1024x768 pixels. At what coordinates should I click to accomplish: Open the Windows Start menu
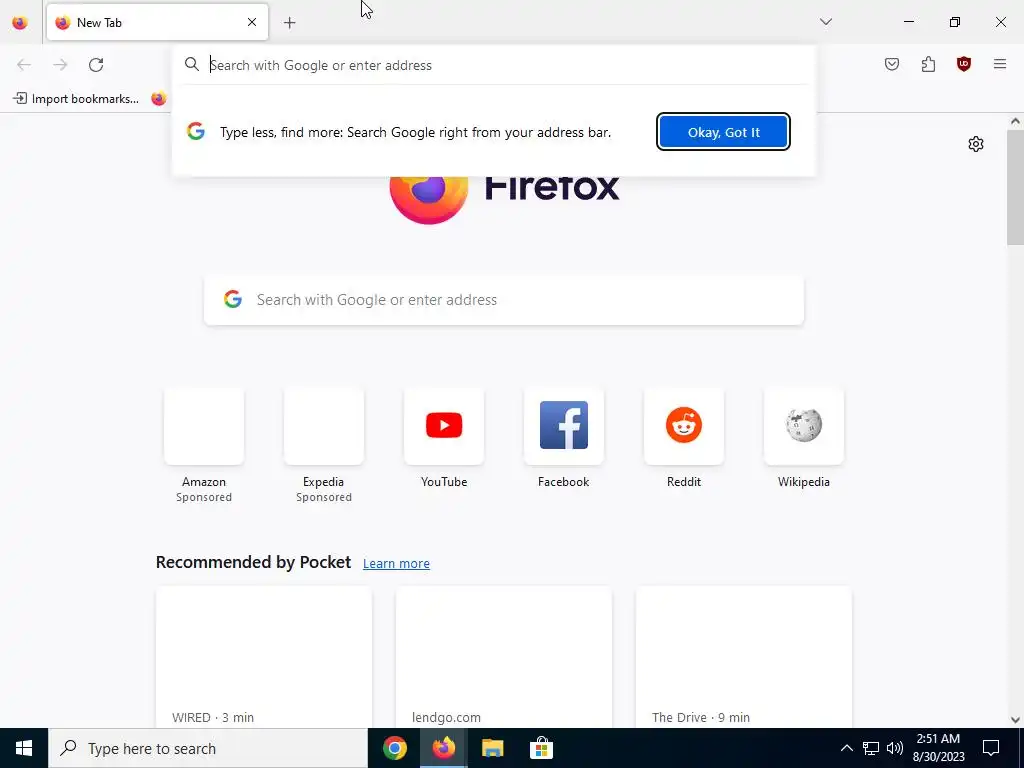pyautogui.click(x=24, y=748)
